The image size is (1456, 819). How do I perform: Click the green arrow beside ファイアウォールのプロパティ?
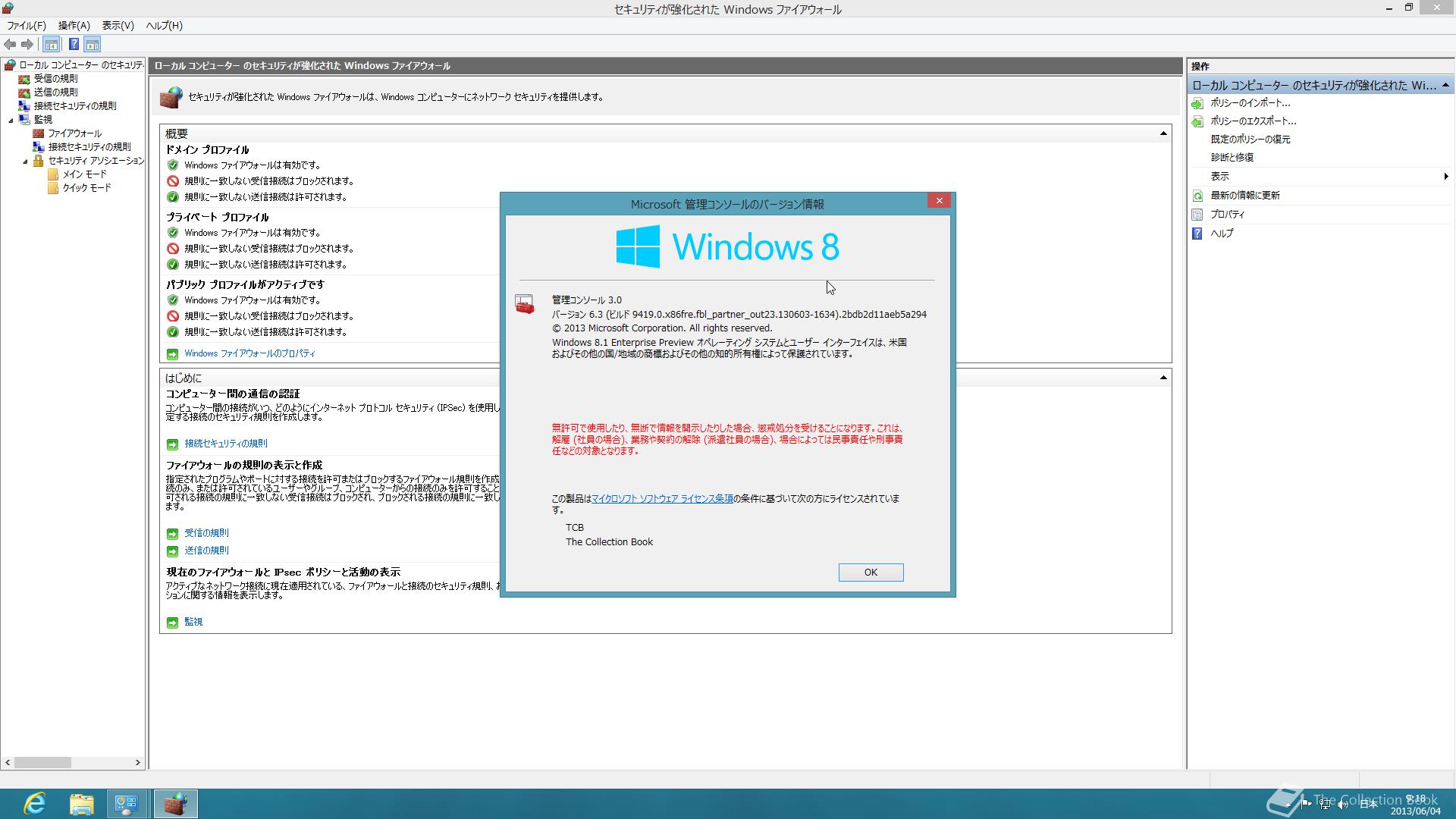click(x=172, y=354)
